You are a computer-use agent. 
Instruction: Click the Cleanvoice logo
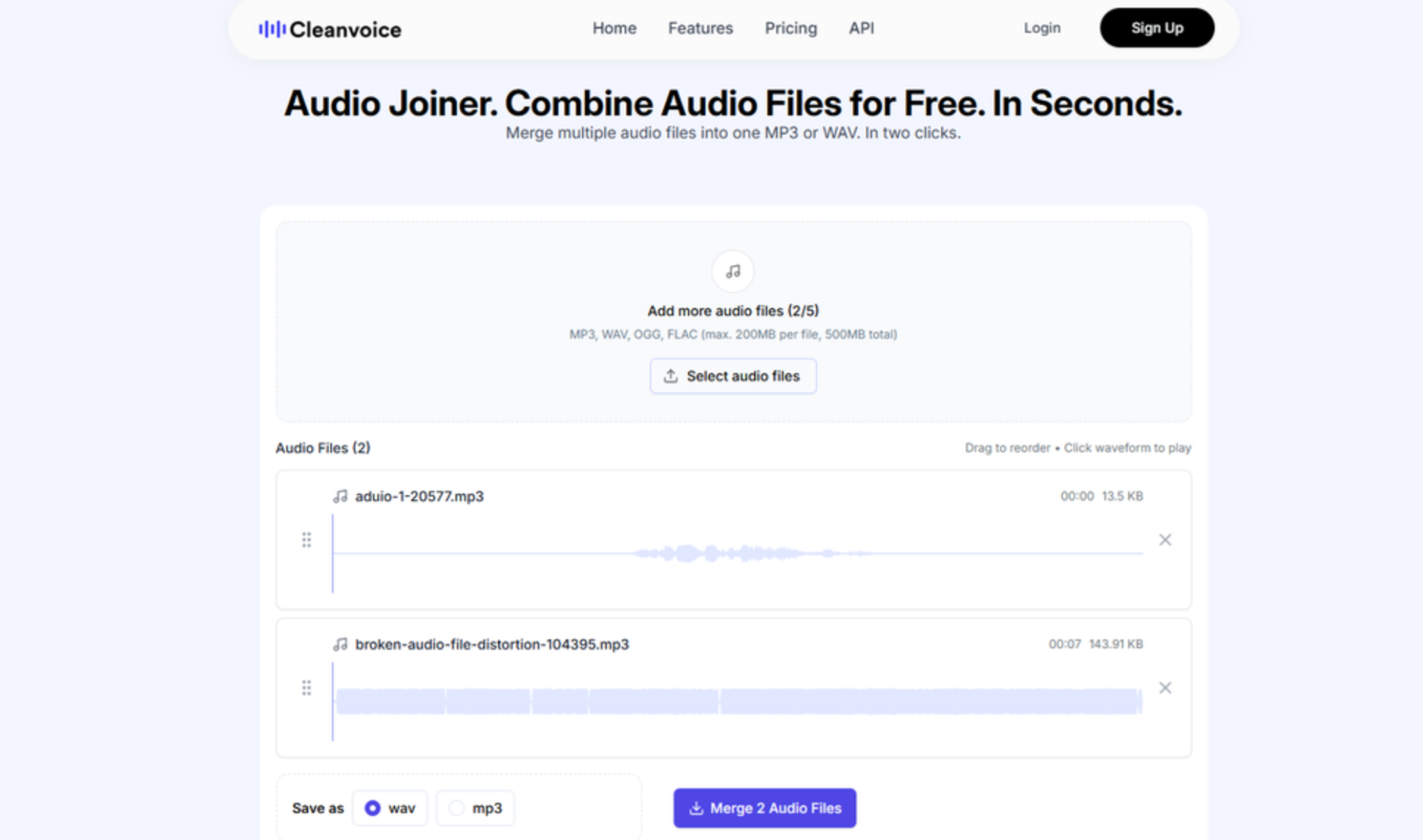[329, 28]
